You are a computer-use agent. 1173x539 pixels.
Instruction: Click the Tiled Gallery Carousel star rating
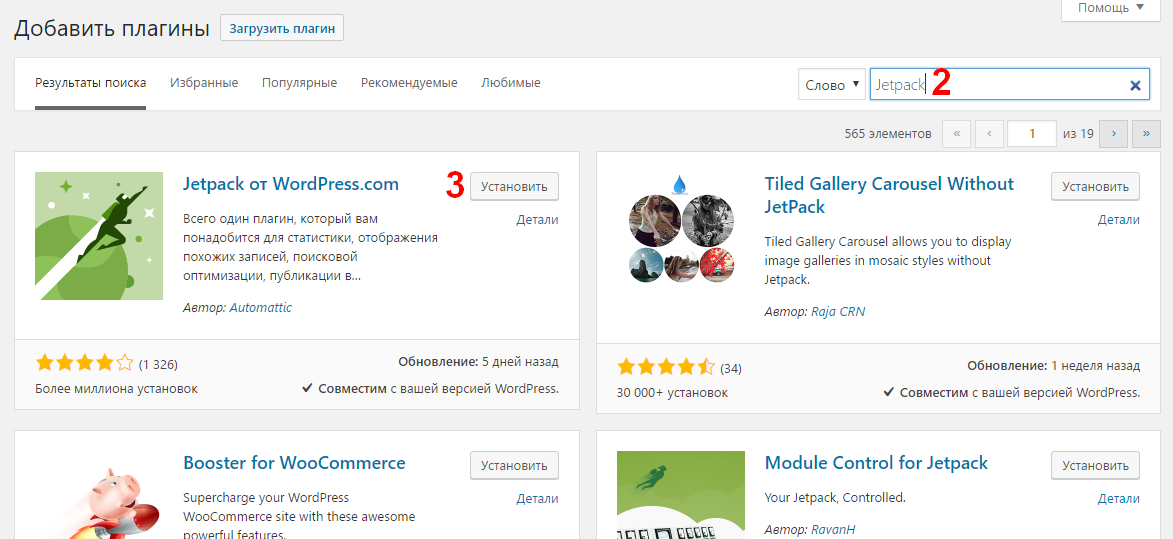[666, 367]
